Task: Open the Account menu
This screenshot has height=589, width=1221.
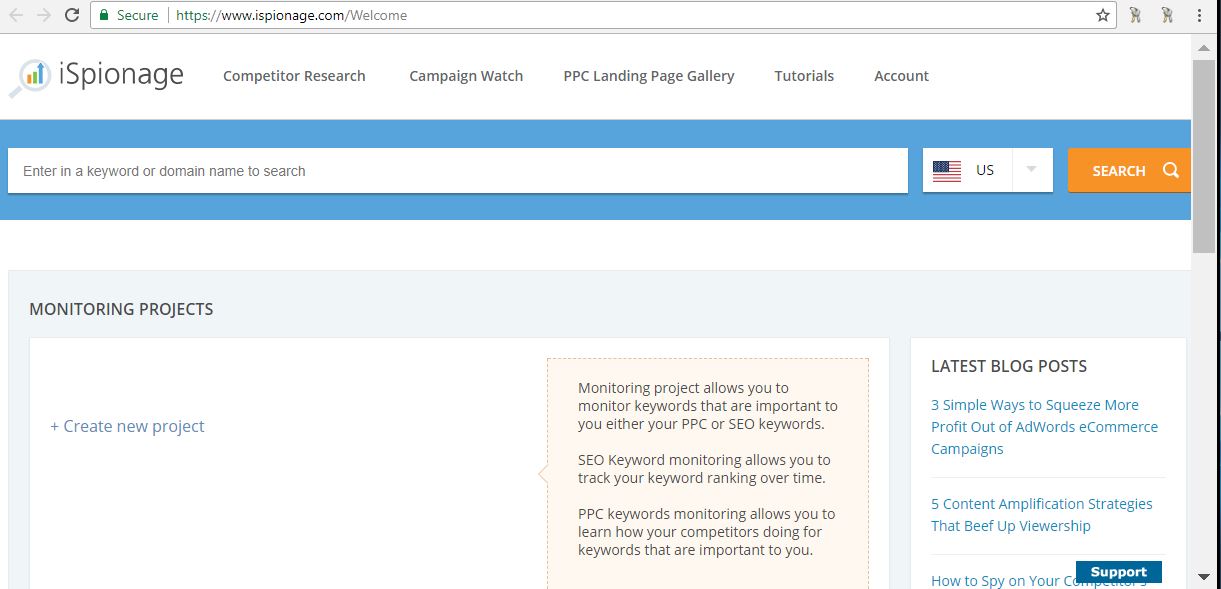Action: [x=901, y=76]
